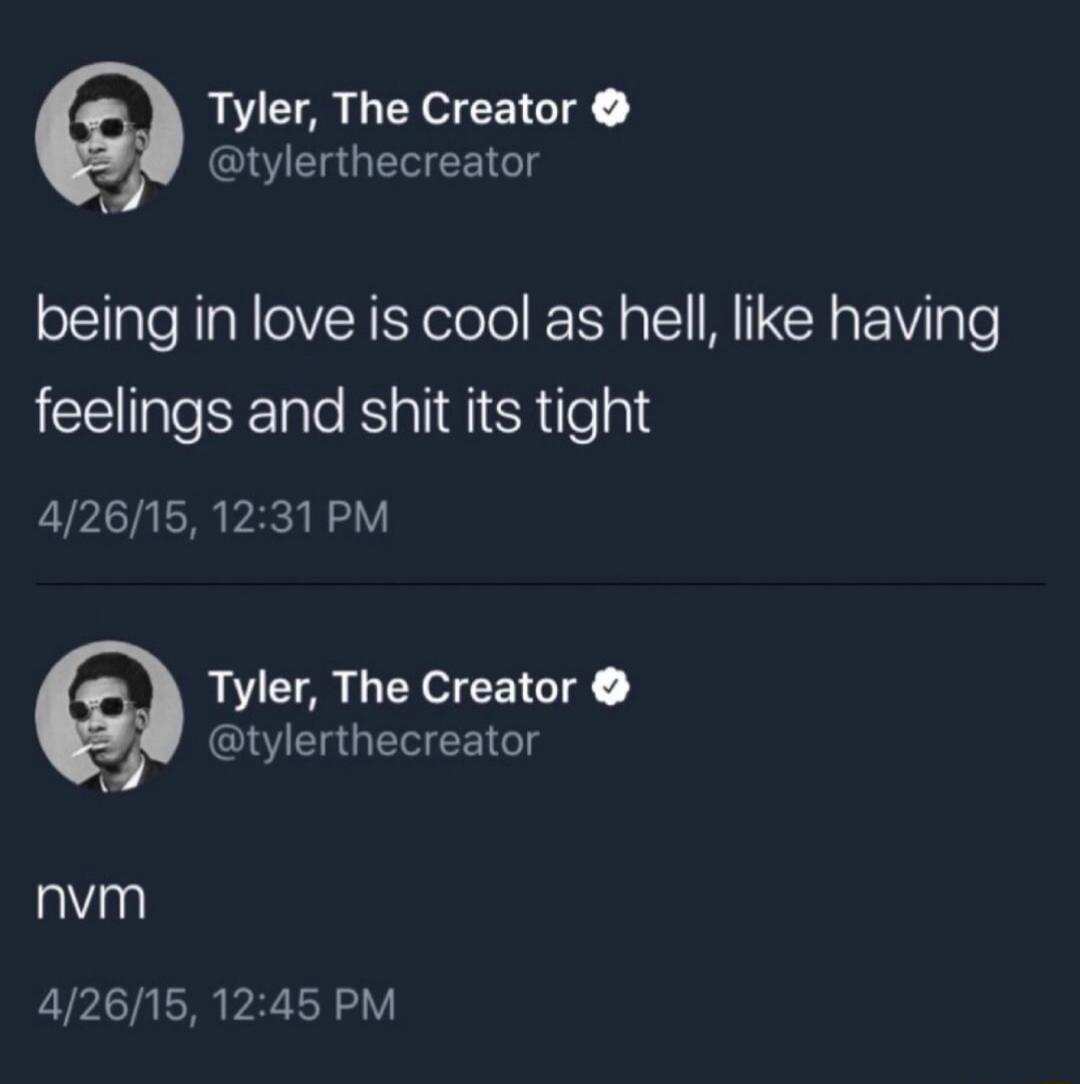Select the @tylerthecreator handle on the first tweet

click(x=374, y=158)
